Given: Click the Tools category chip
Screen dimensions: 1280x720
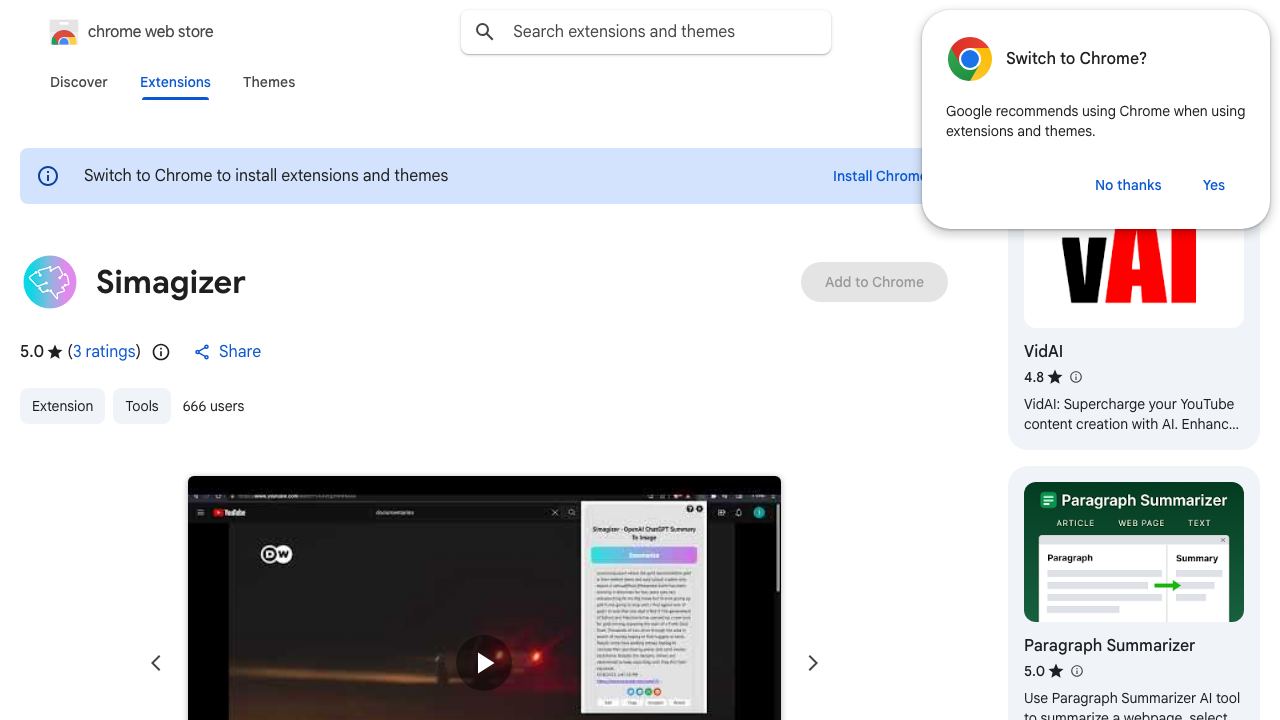Looking at the screenshot, I should point(142,406).
